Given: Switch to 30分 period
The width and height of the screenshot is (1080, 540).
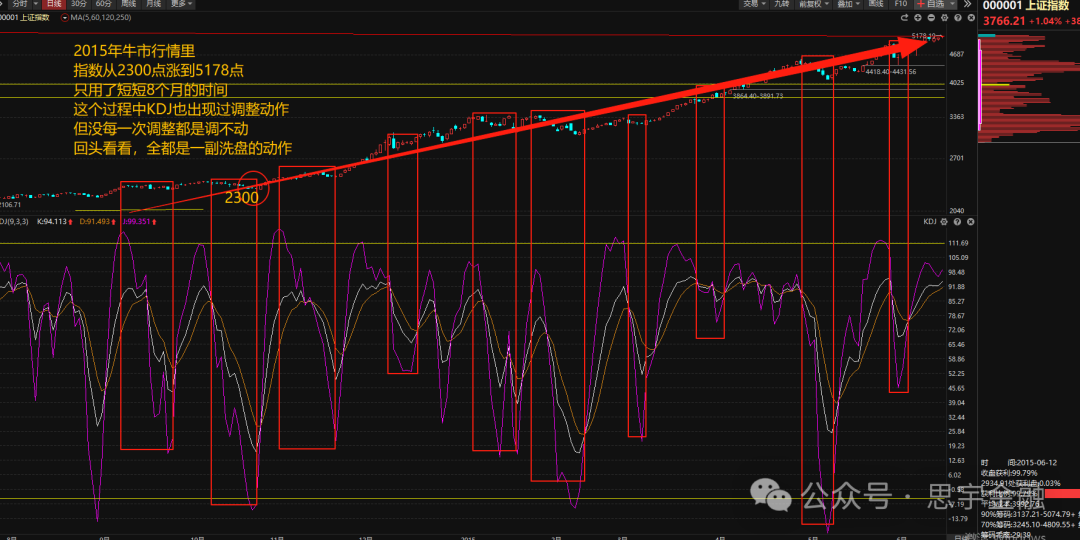Looking at the screenshot, I should pyautogui.click(x=79, y=4).
